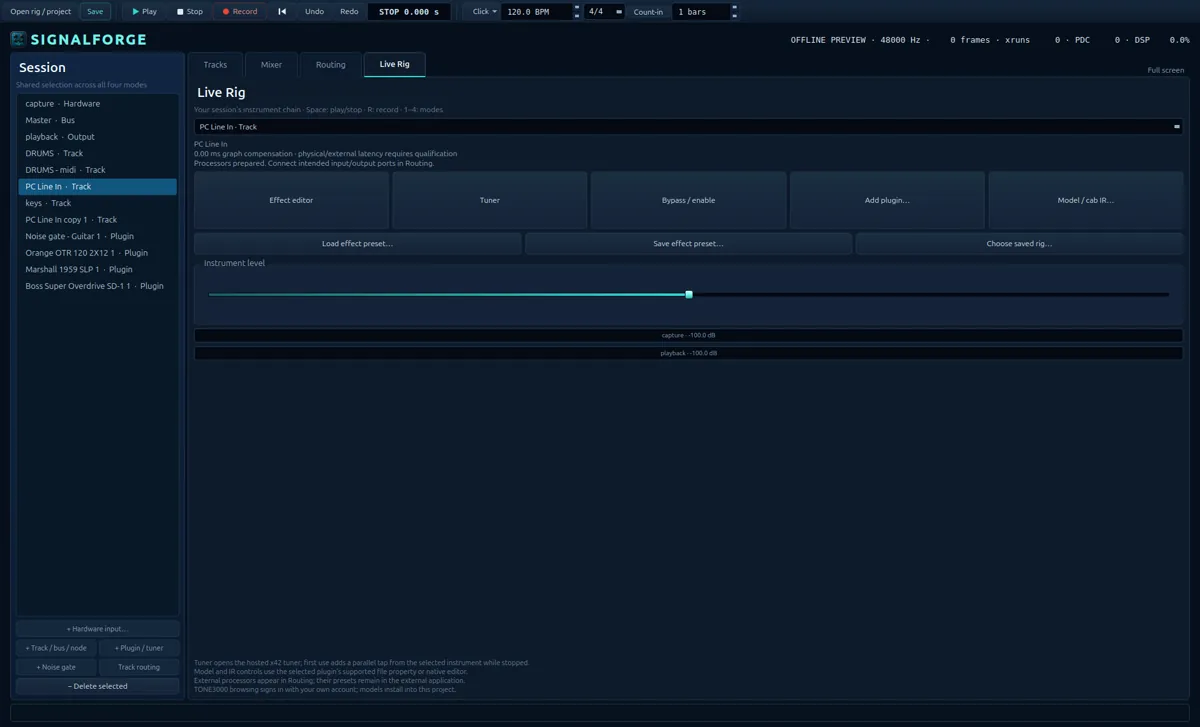
Task: Click the capture -100.0 dB meter
Action: 688,335
